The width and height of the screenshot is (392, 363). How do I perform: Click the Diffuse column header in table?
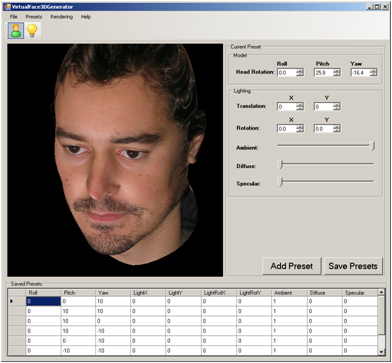pyautogui.click(x=324, y=293)
